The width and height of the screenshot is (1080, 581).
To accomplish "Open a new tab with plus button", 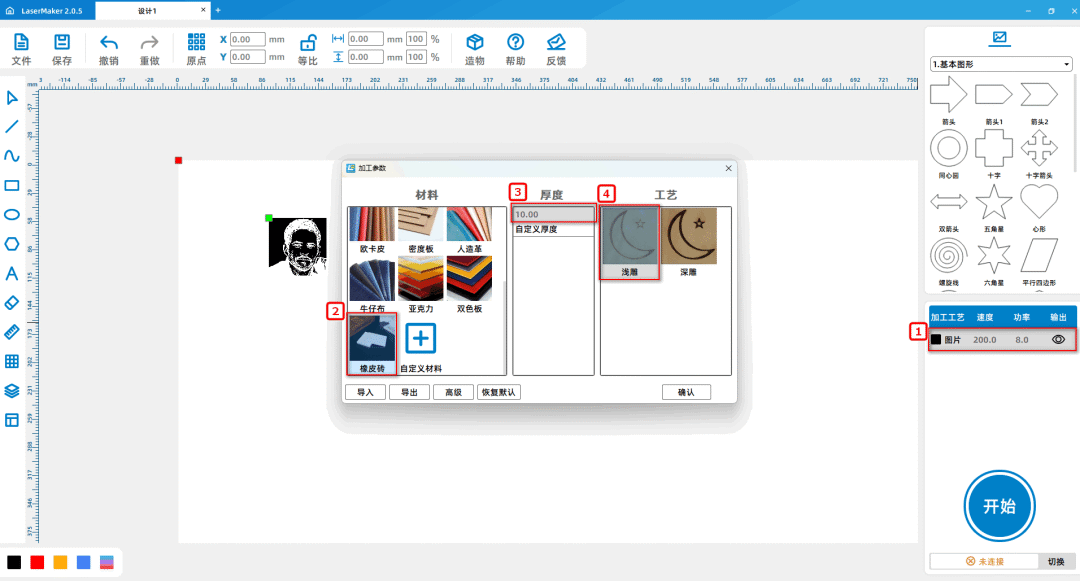I will (x=218, y=10).
